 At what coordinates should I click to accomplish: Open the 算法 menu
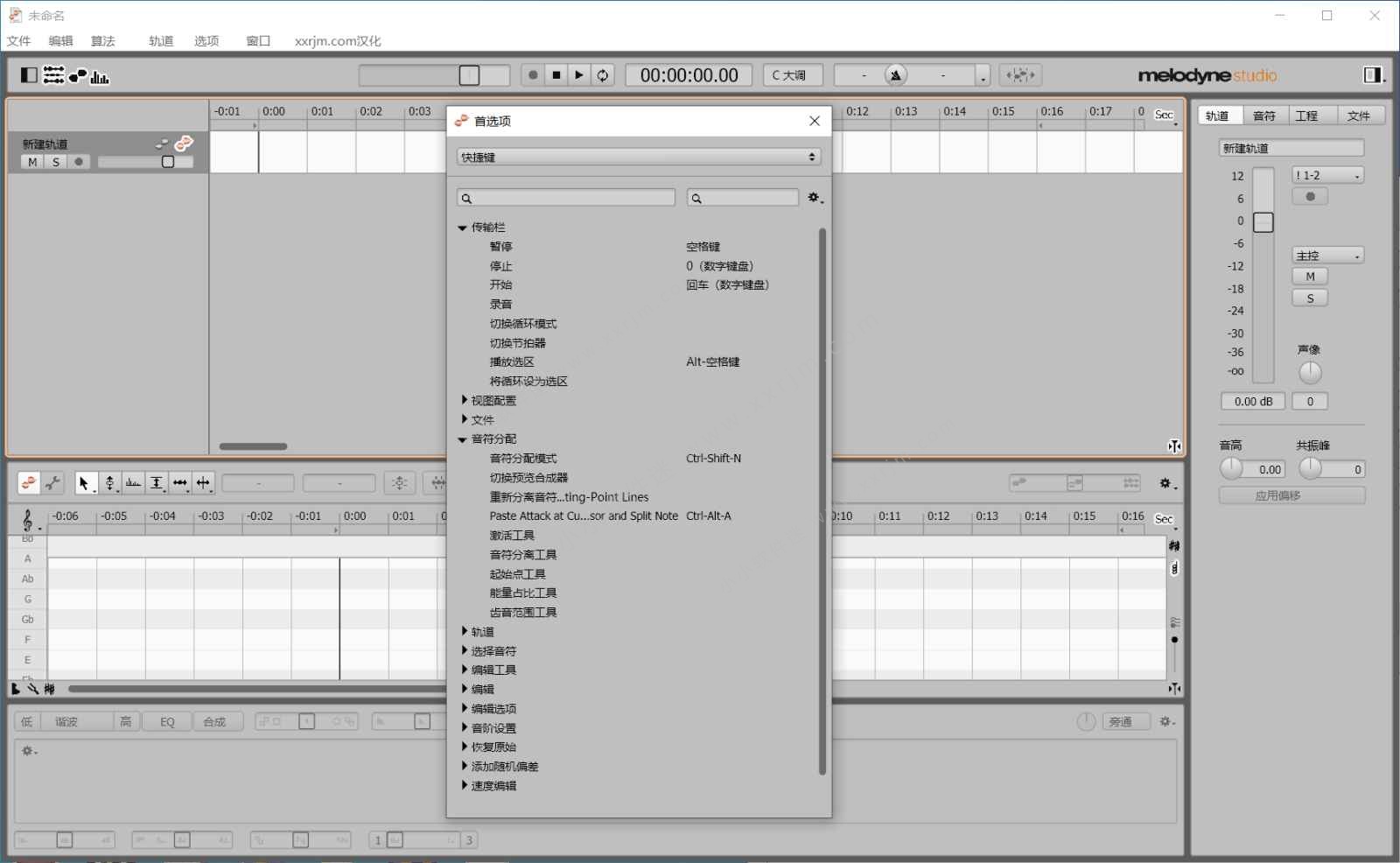click(102, 41)
